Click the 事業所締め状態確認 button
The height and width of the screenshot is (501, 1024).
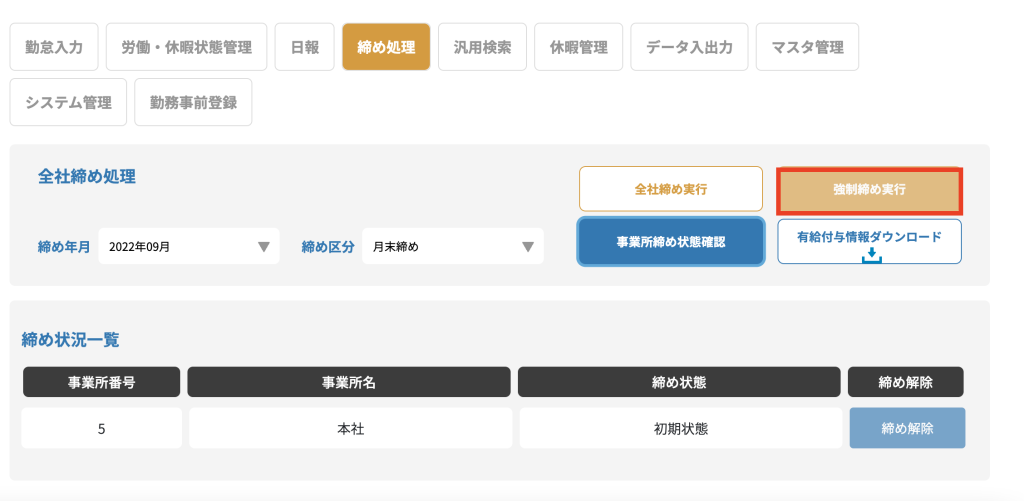pos(671,242)
